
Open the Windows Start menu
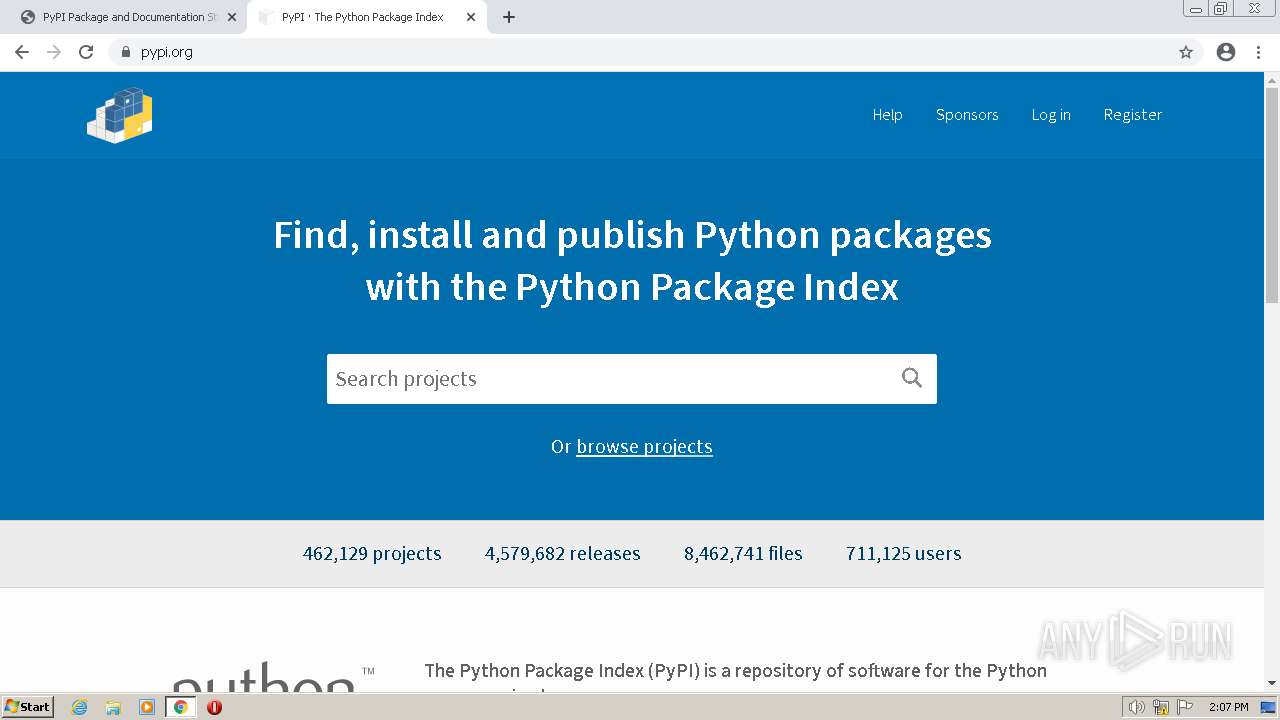click(x=28, y=706)
